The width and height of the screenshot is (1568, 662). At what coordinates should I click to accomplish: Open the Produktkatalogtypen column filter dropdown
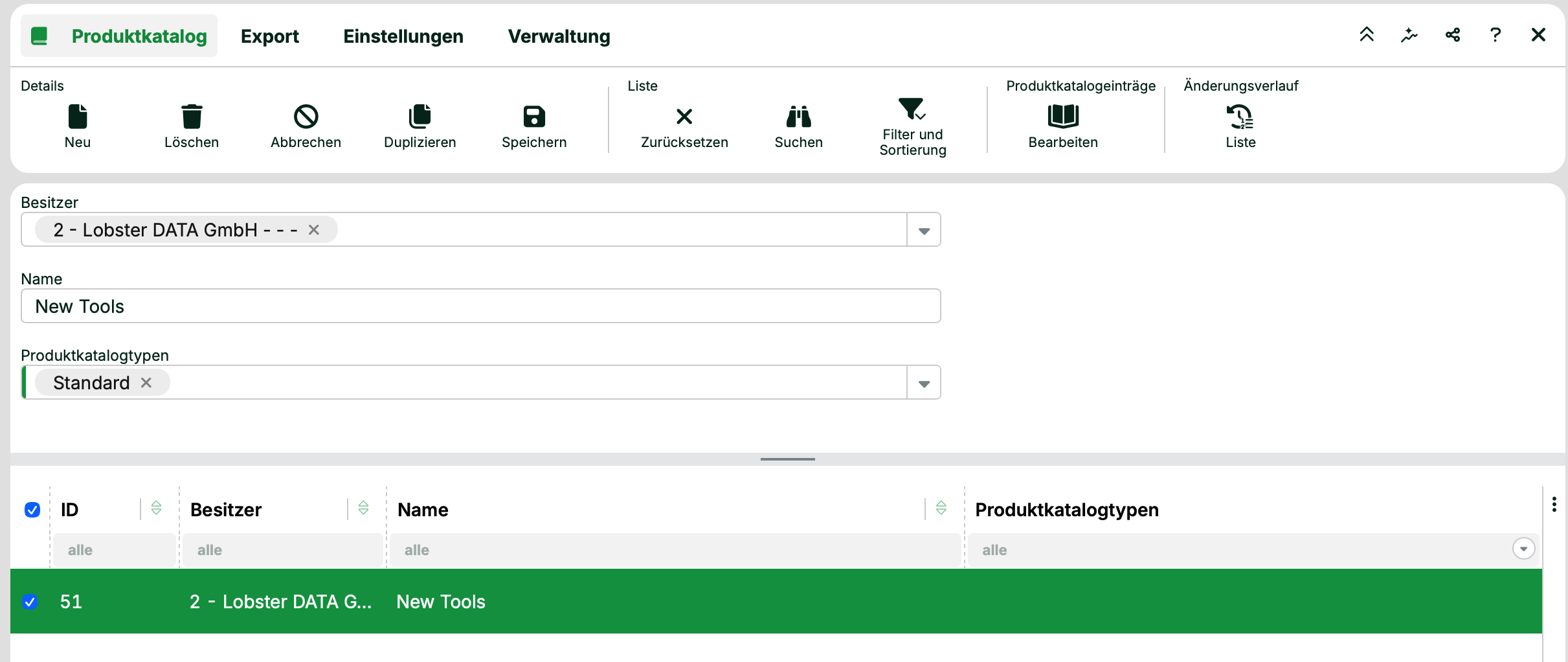(x=1523, y=549)
